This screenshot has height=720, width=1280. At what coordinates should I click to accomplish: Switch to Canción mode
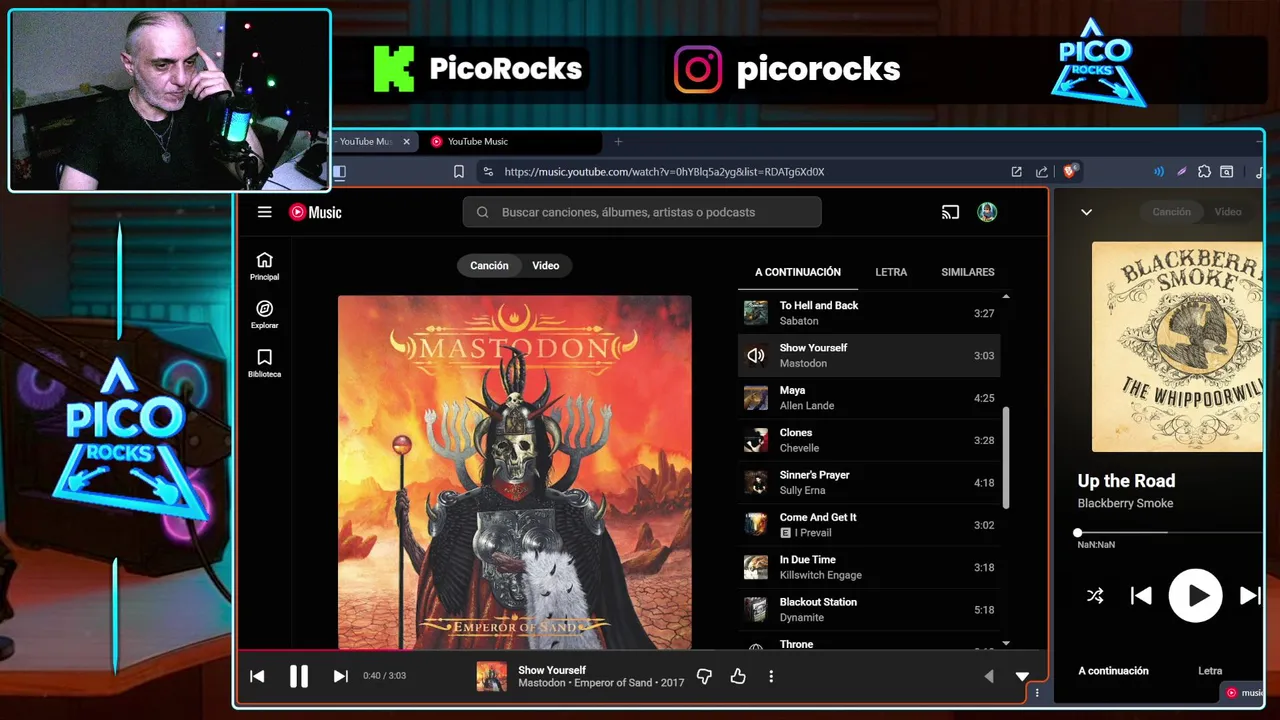(489, 266)
